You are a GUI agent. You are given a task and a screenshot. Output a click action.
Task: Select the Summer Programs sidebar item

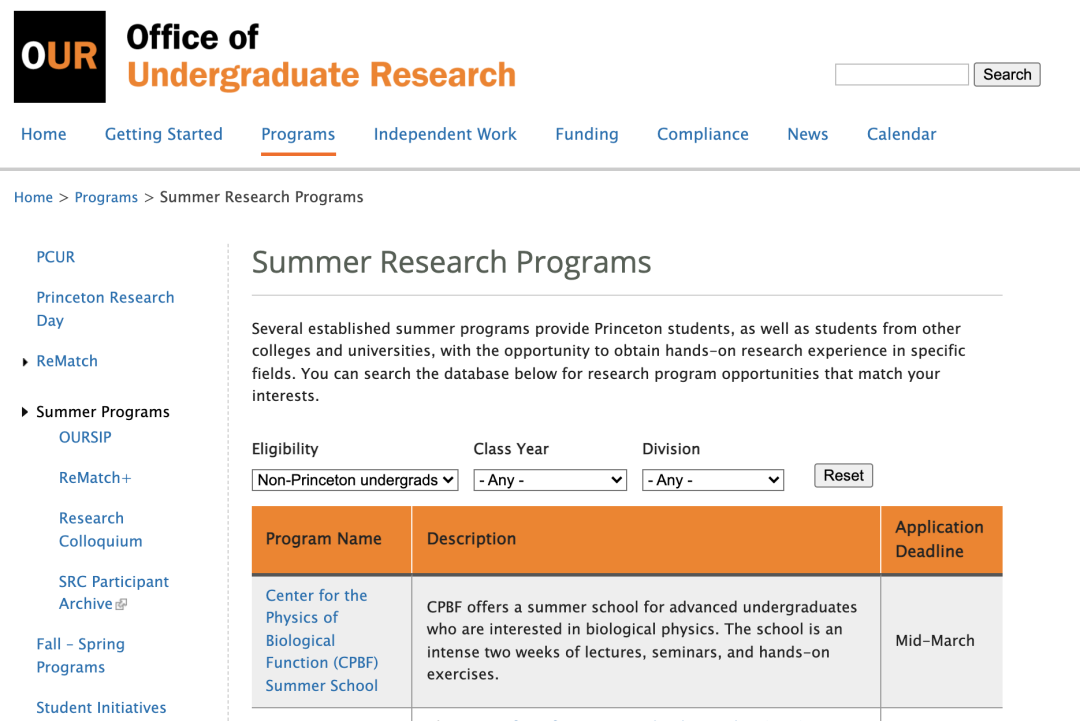pos(103,412)
